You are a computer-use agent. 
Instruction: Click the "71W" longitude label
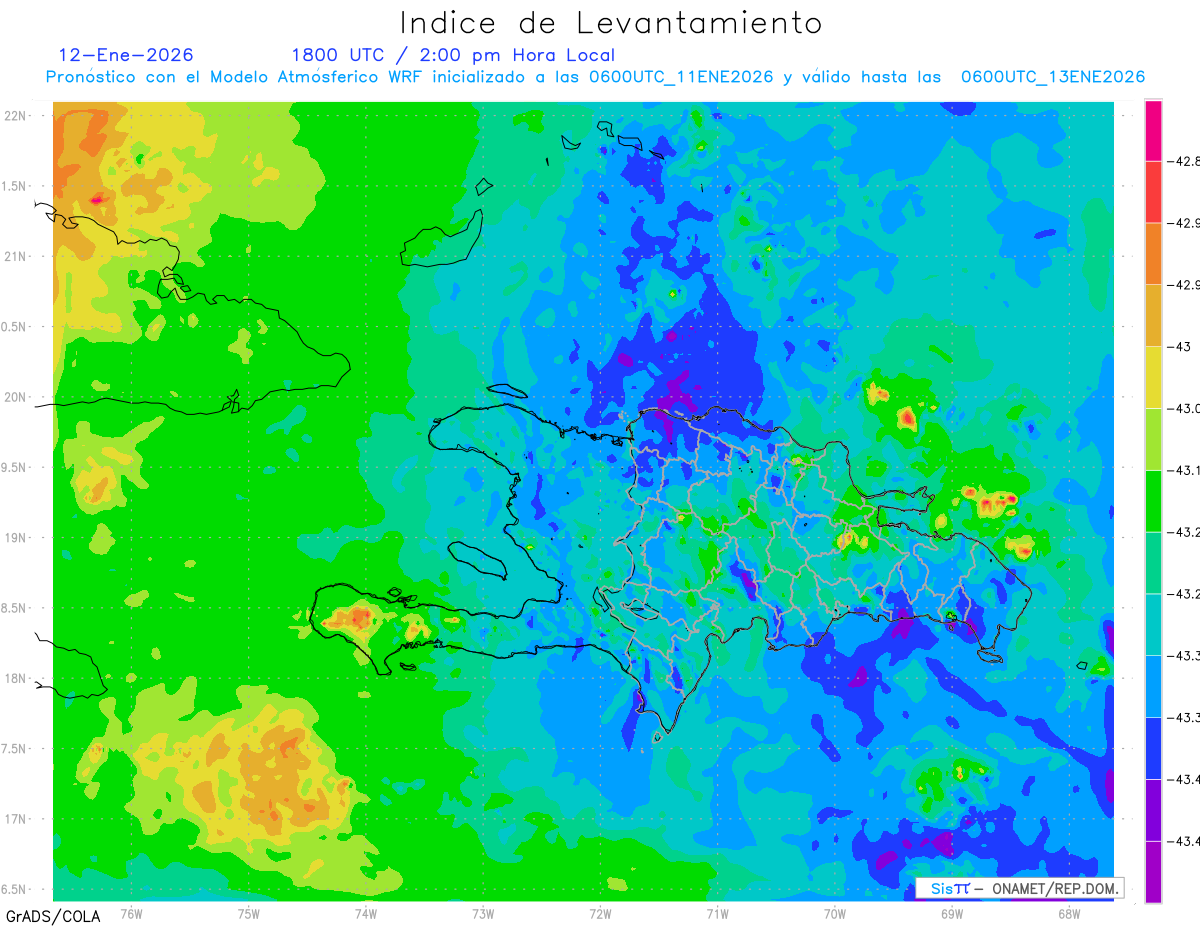tap(717, 913)
